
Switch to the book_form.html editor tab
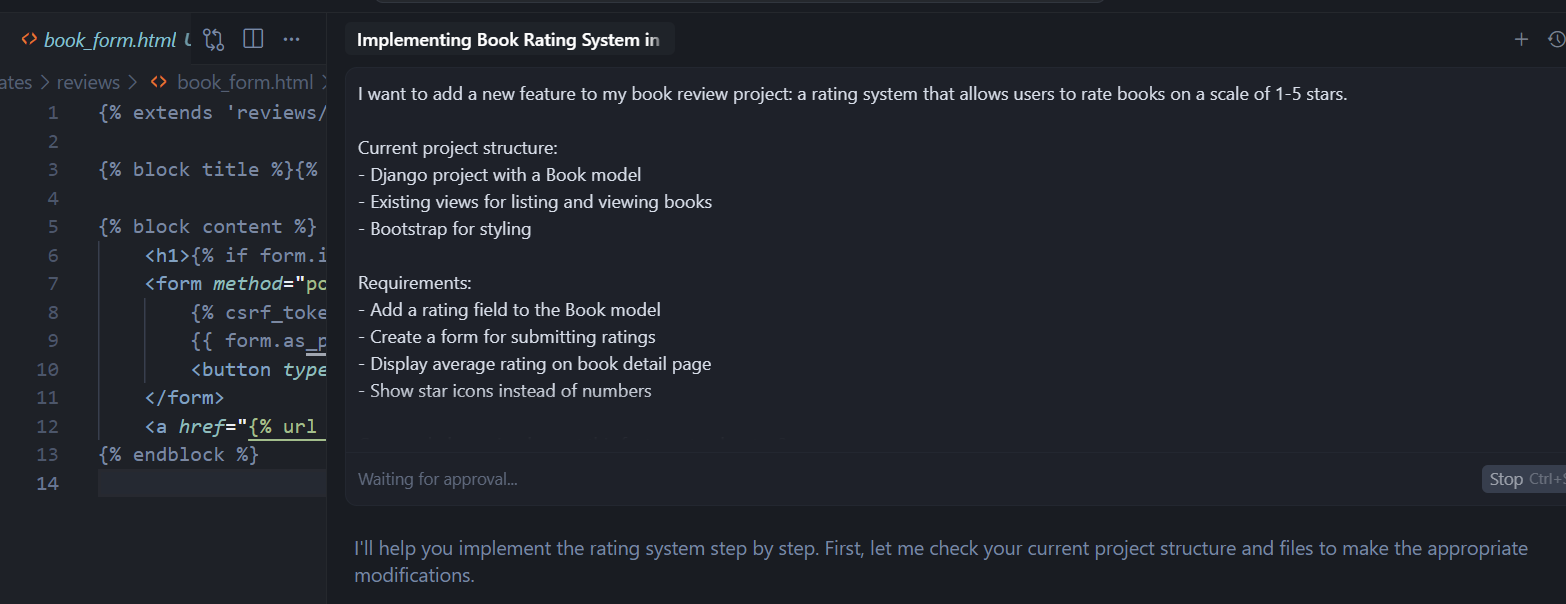coord(110,40)
